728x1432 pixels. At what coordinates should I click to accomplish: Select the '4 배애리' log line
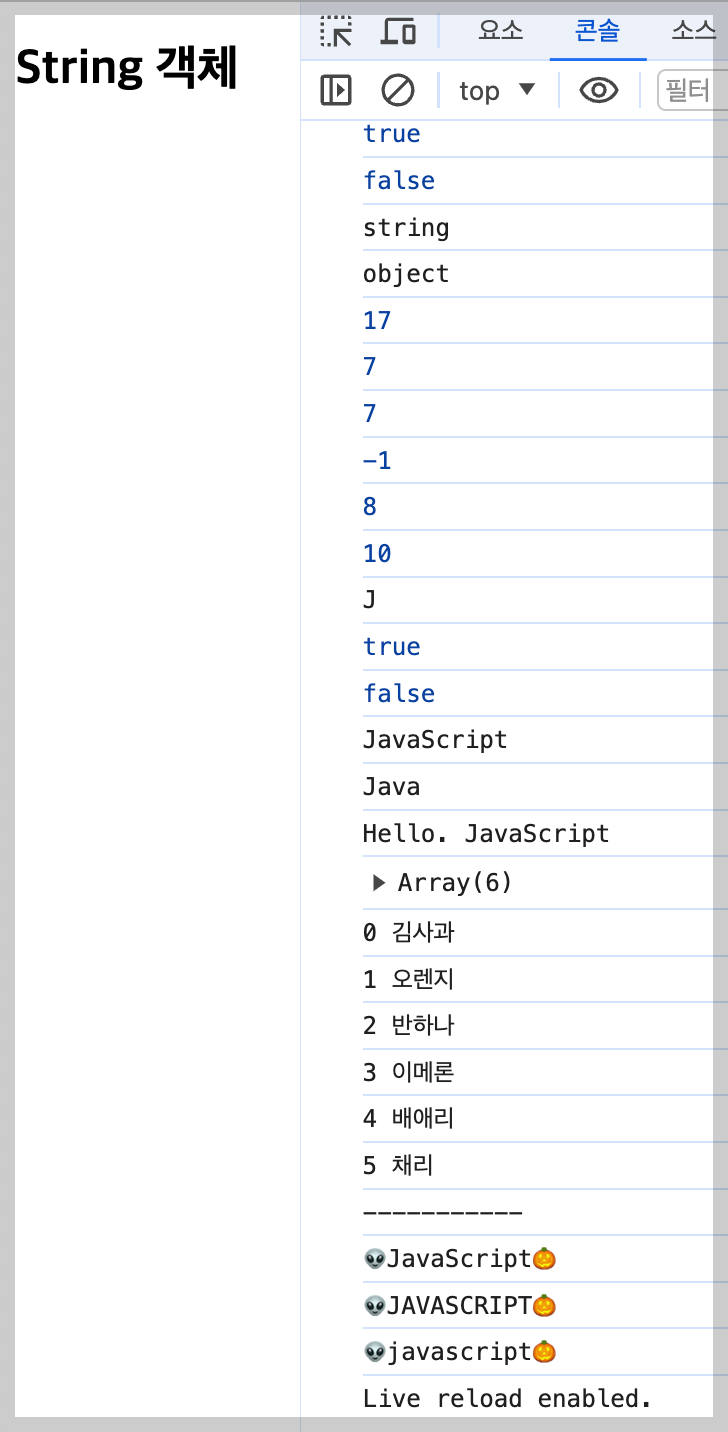coord(409,1119)
